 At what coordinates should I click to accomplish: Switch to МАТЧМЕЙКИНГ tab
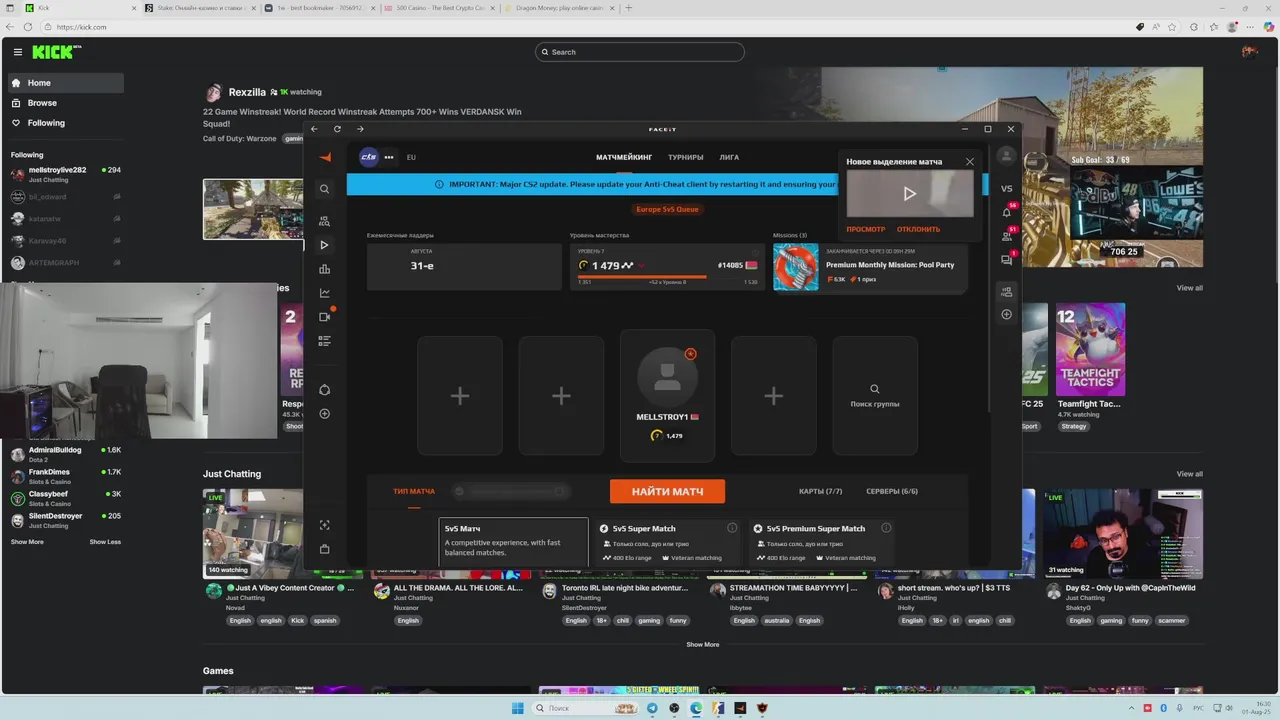pyautogui.click(x=624, y=157)
